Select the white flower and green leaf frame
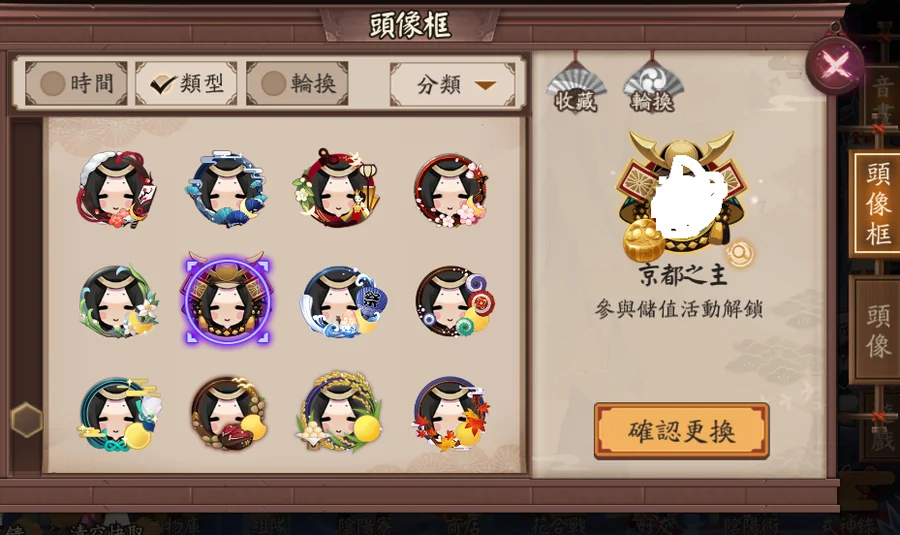 click(x=118, y=301)
